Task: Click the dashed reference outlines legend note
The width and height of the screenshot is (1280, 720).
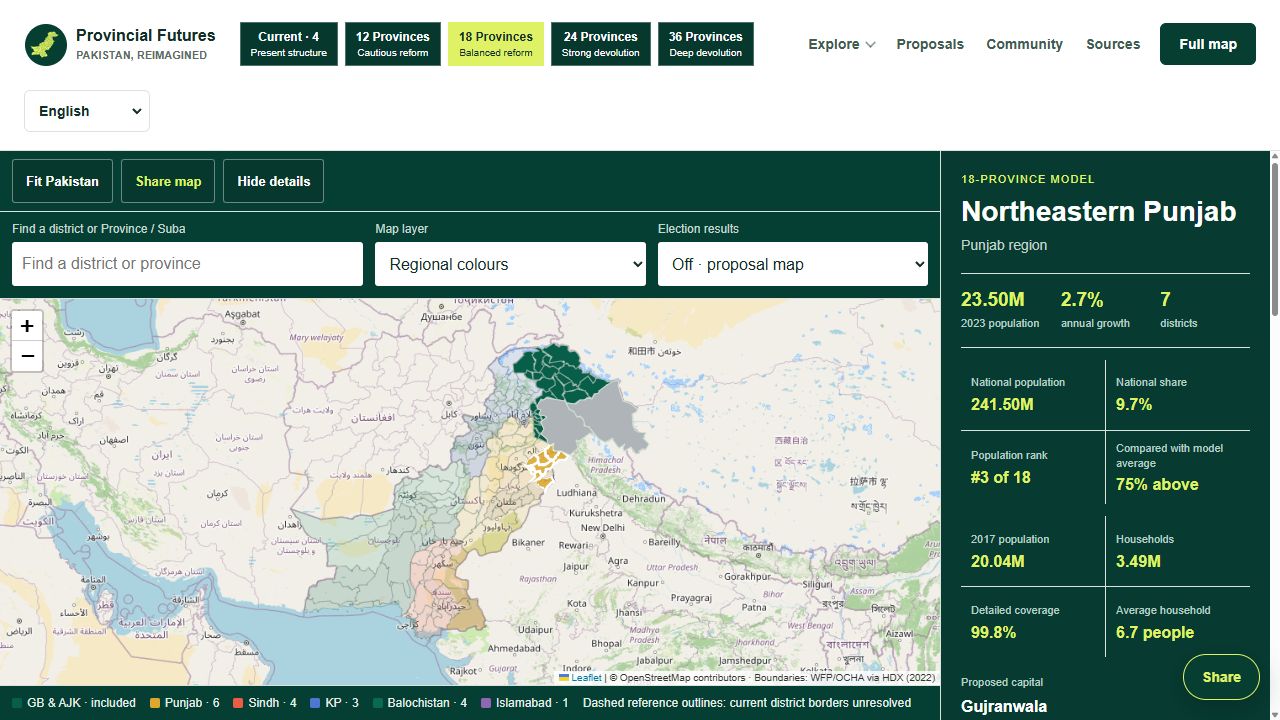Action: 747,703
